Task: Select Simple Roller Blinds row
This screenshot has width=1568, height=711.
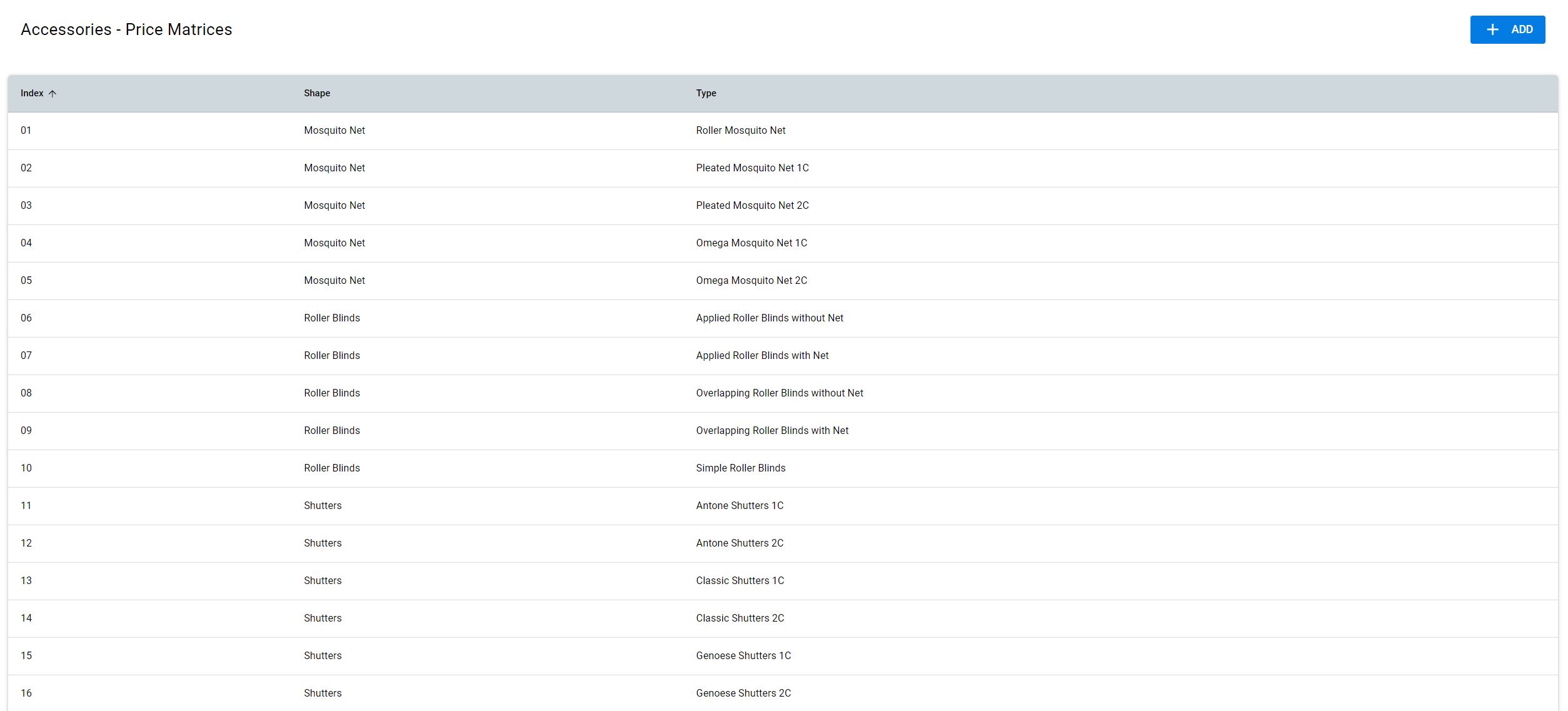Action: pos(740,468)
